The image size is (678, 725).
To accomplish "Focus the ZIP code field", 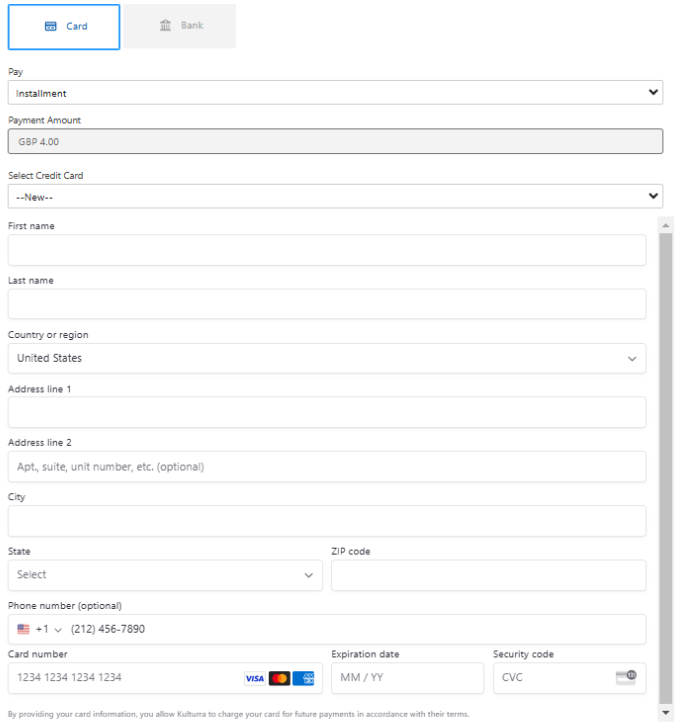I will click(488, 575).
